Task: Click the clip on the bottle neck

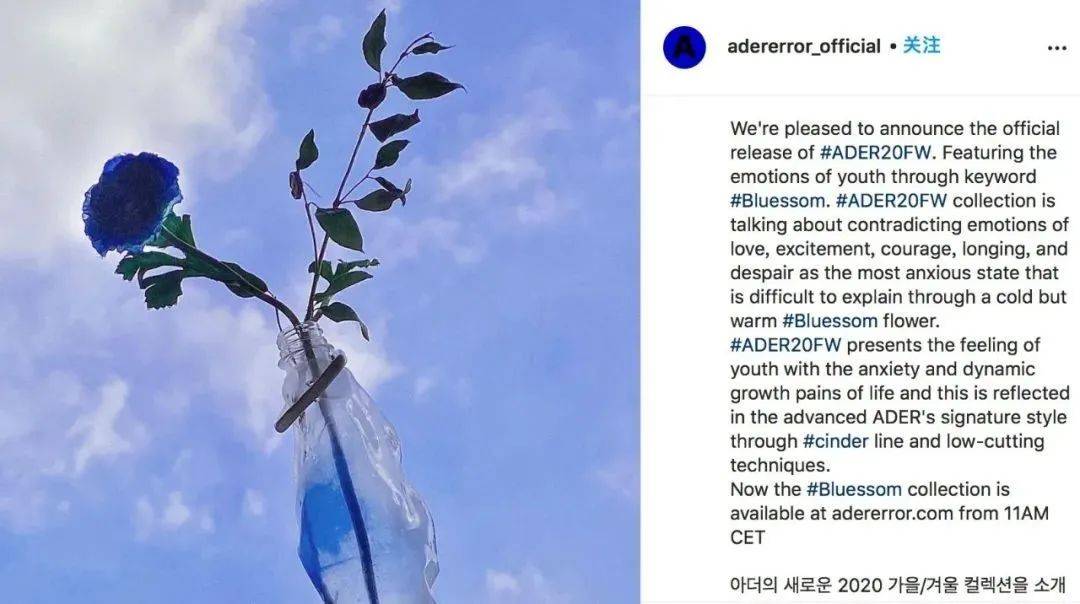Action: point(310,393)
